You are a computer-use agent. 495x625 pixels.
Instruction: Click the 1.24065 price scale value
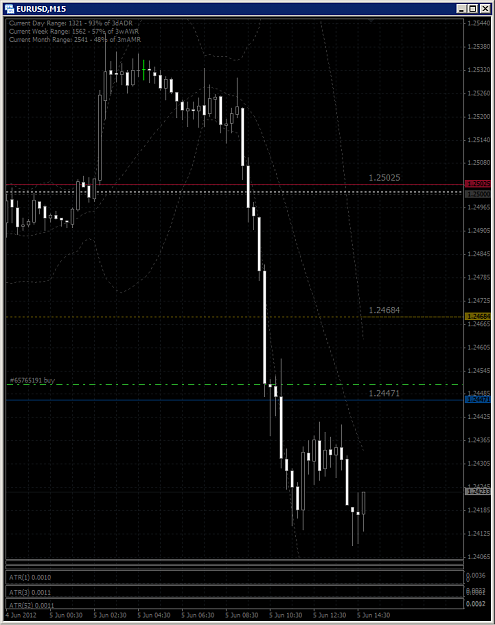pyautogui.click(x=479, y=556)
